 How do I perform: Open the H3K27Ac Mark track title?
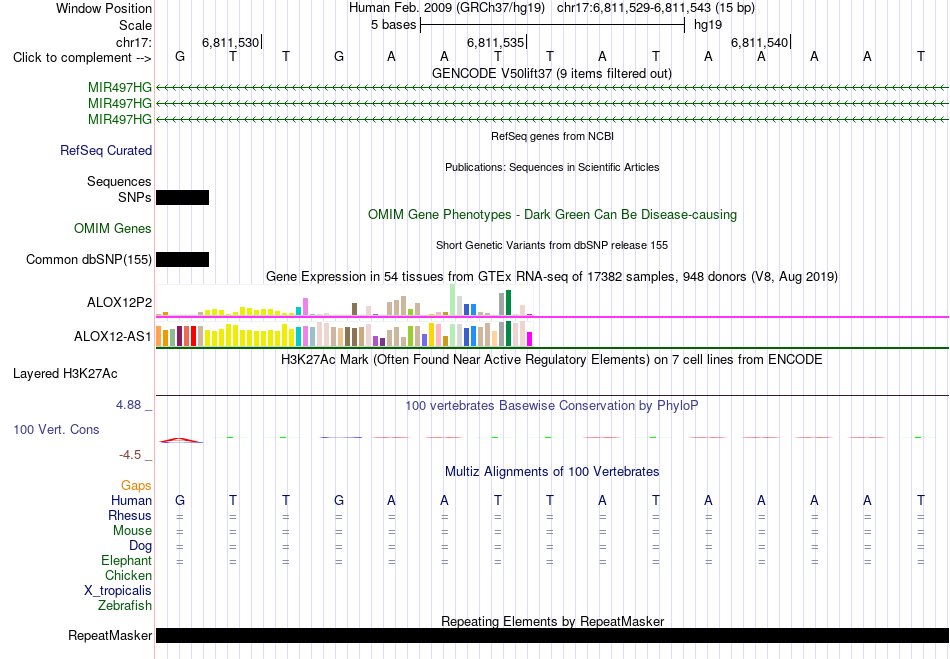pos(552,360)
